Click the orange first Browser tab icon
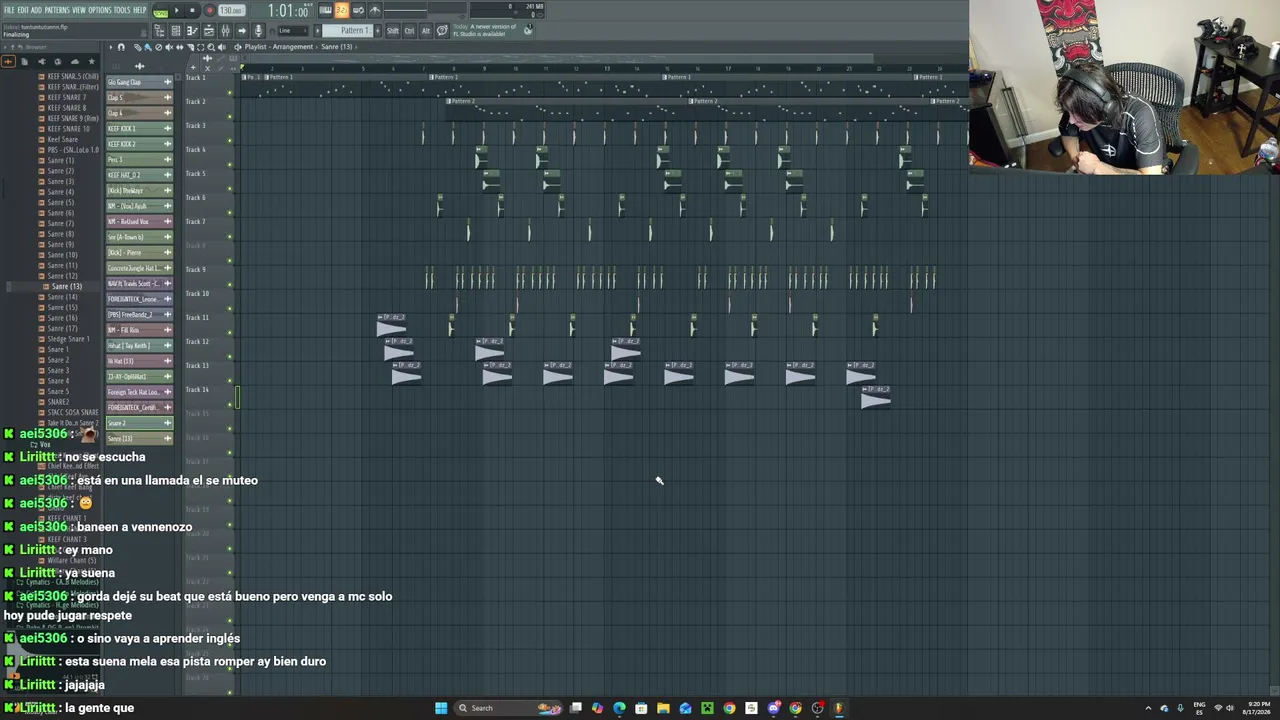The width and height of the screenshot is (1280, 720). [8, 62]
